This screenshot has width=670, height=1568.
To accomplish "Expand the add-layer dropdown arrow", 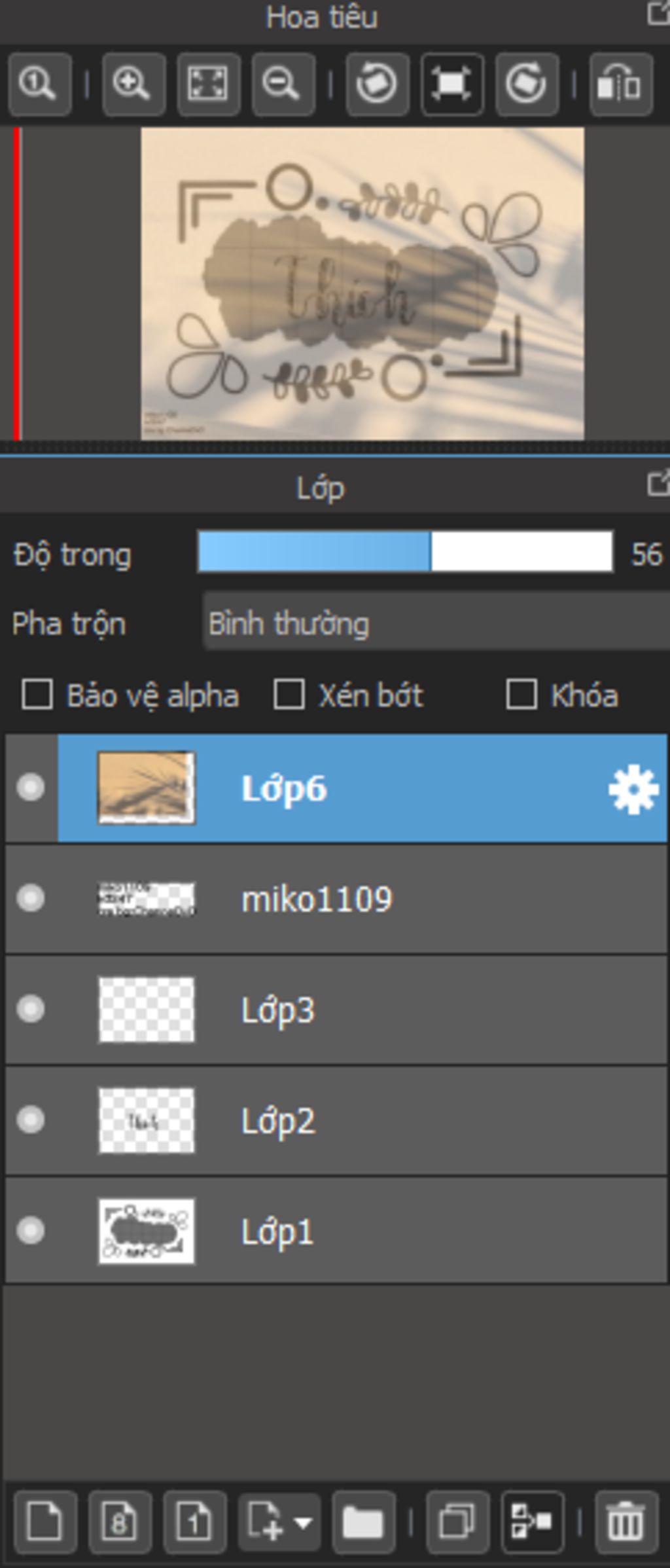I will 303,1523.
